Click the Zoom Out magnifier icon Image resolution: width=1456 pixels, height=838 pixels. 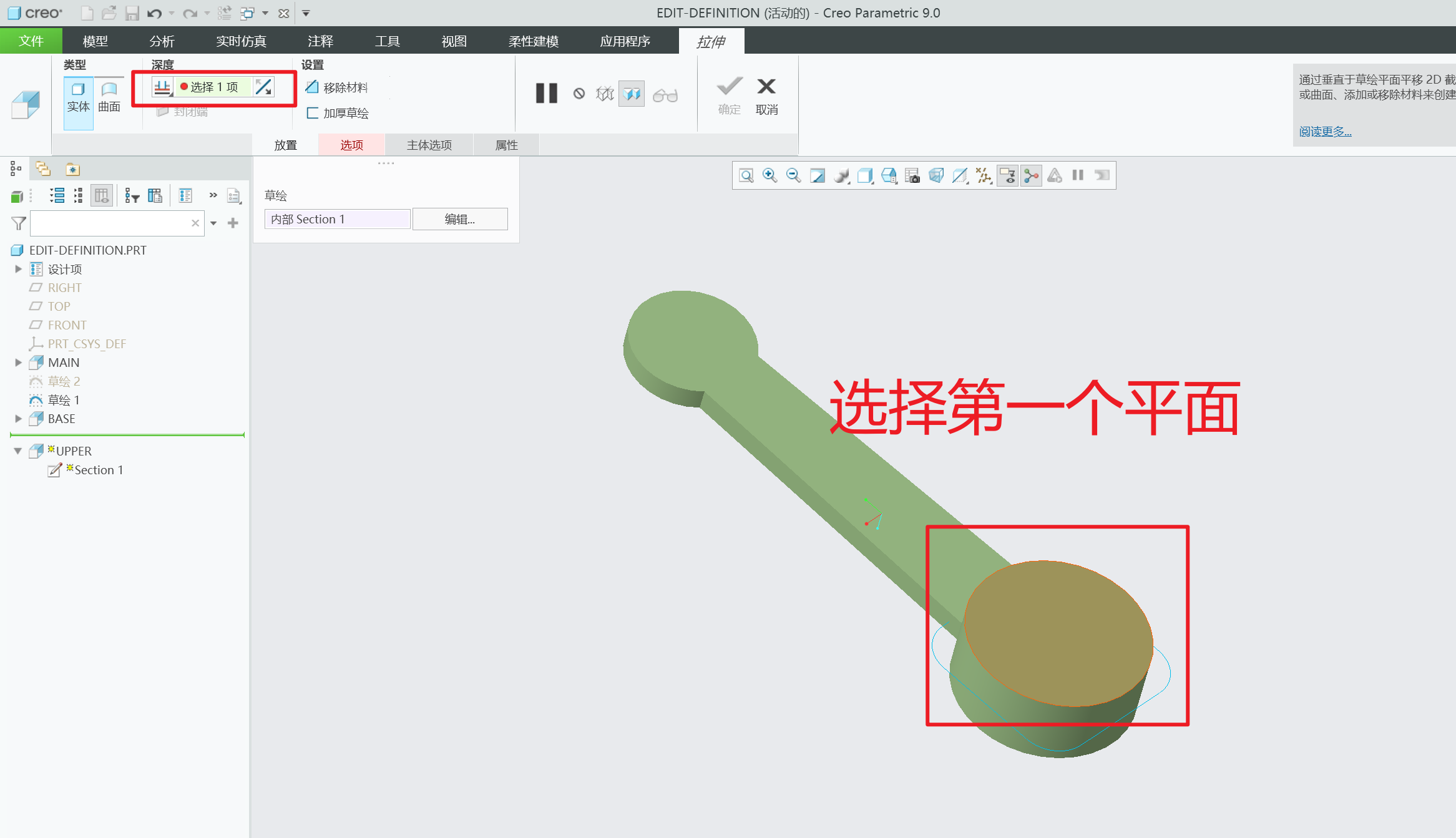pyautogui.click(x=793, y=176)
